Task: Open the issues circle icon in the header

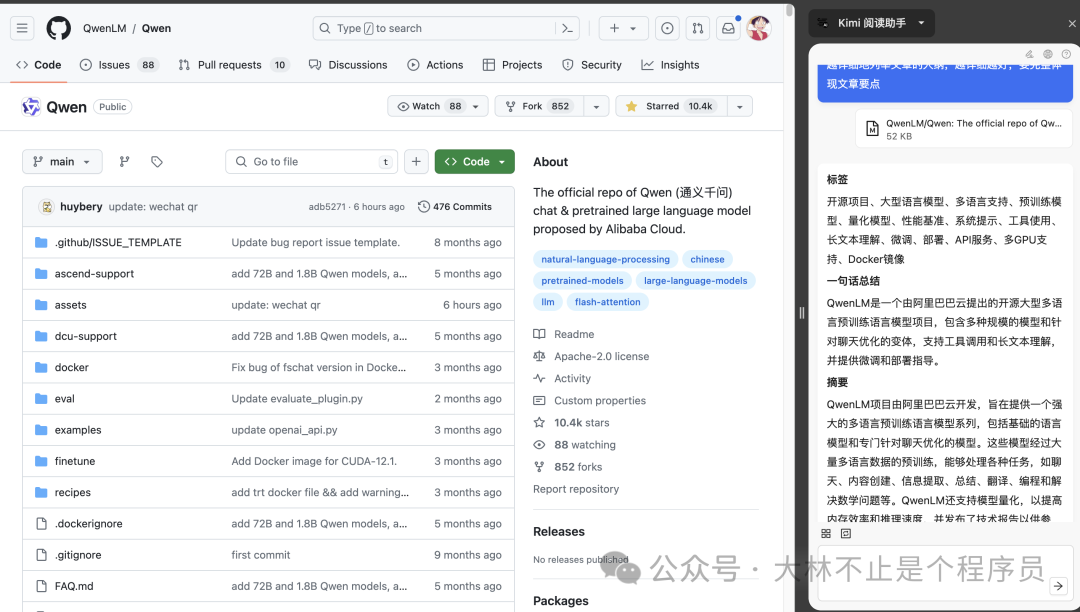Action: tap(667, 28)
